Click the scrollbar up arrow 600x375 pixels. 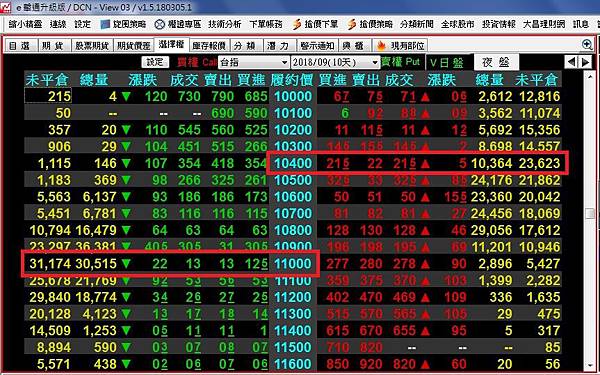click(590, 77)
